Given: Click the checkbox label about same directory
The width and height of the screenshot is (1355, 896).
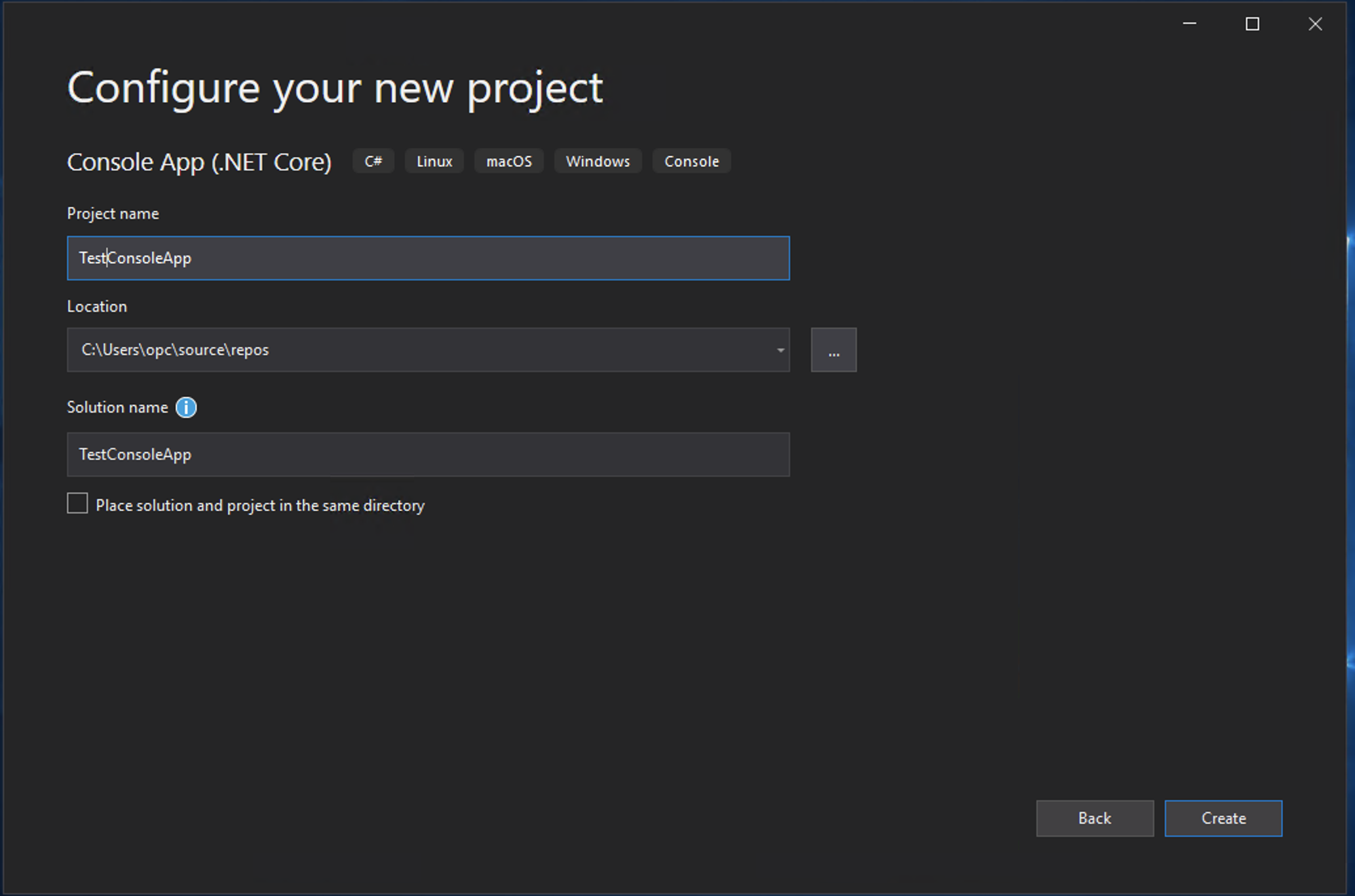Looking at the screenshot, I should click(260, 506).
